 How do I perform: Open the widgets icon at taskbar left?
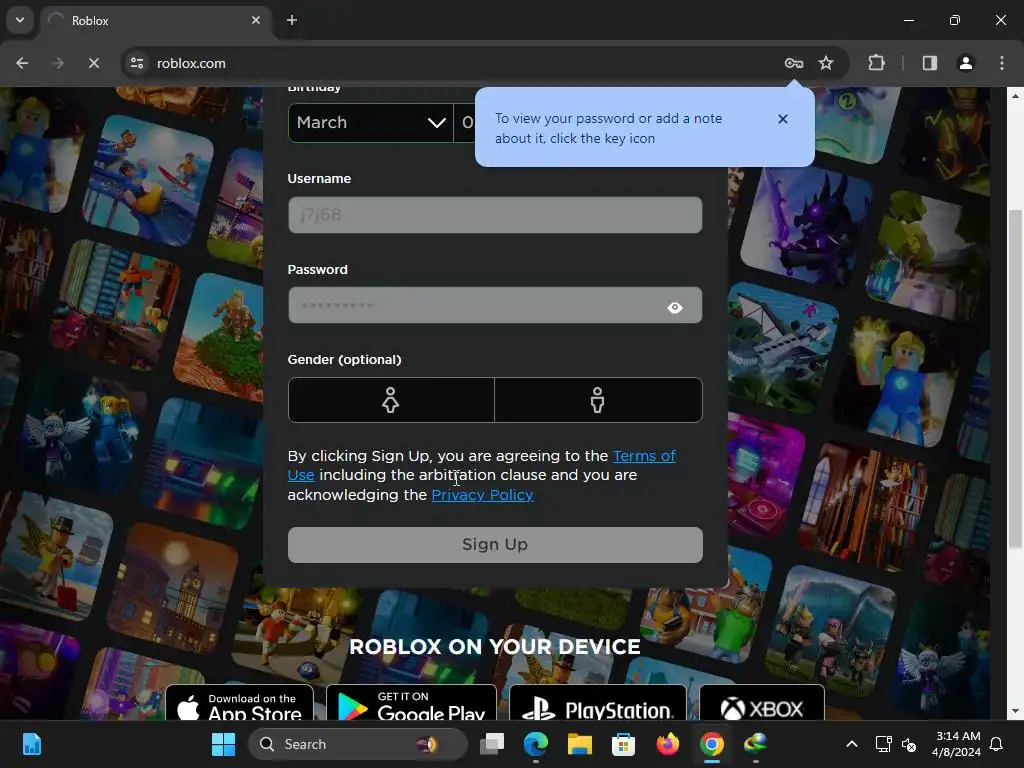pos(32,744)
